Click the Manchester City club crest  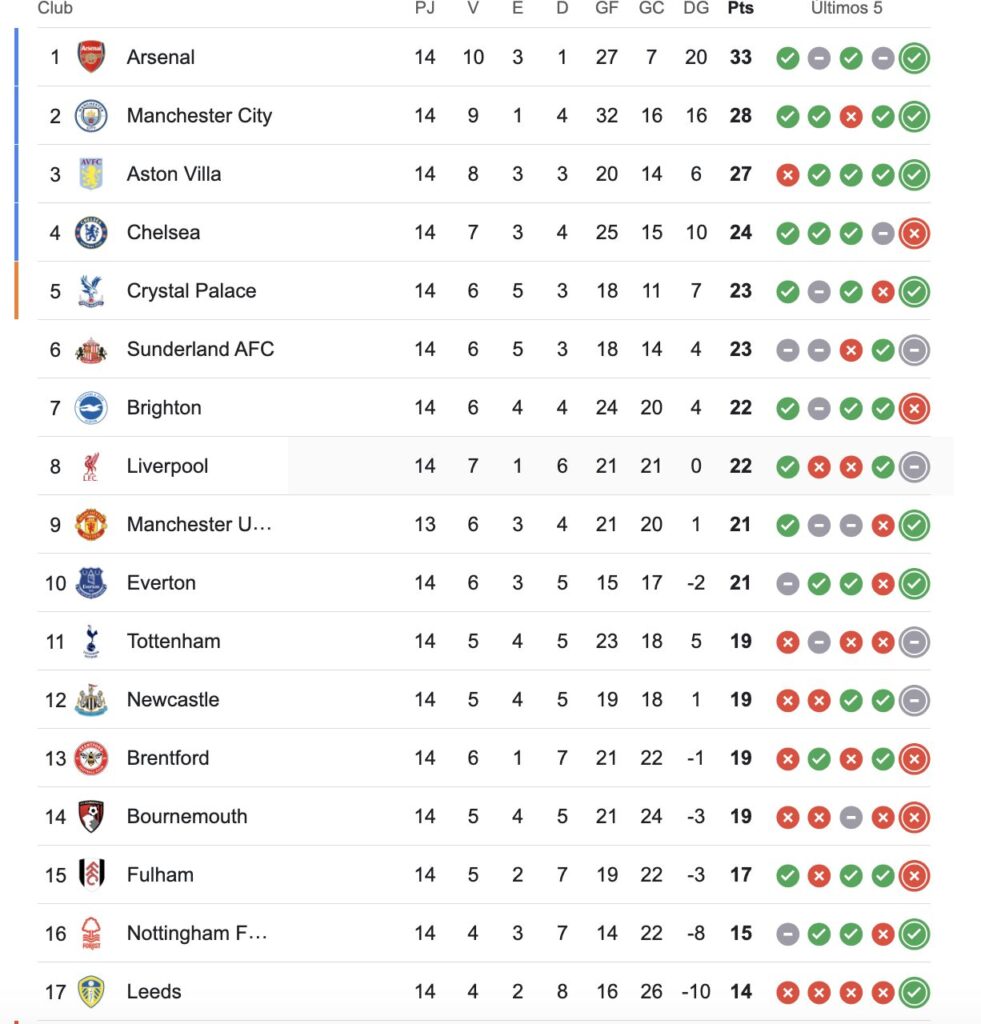[x=91, y=116]
